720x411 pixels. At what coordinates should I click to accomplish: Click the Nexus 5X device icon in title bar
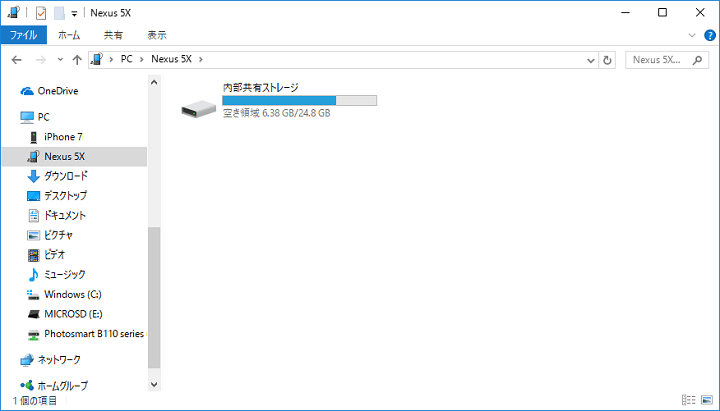tap(13, 13)
